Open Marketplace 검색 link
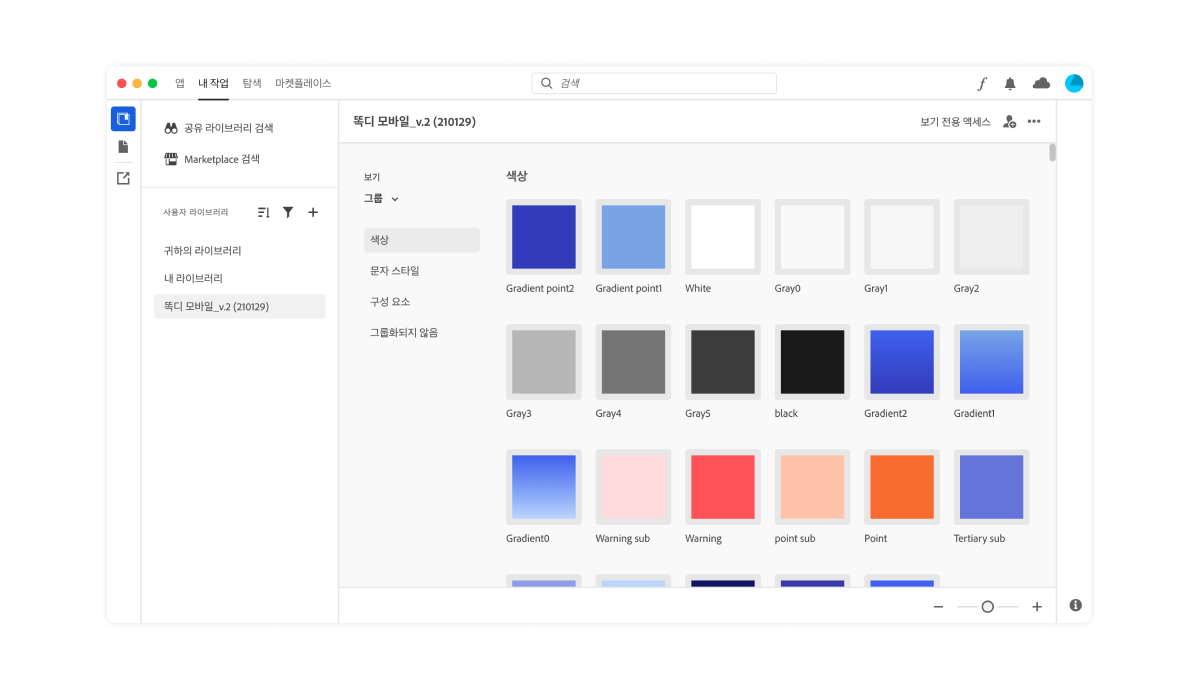This screenshot has width=1198, height=699. 222,159
